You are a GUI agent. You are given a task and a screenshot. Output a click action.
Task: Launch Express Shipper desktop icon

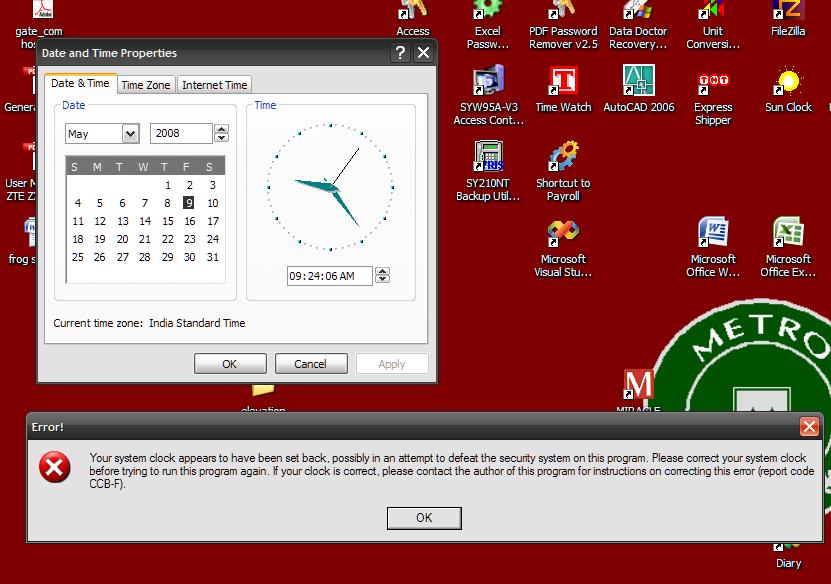(x=713, y=99)
